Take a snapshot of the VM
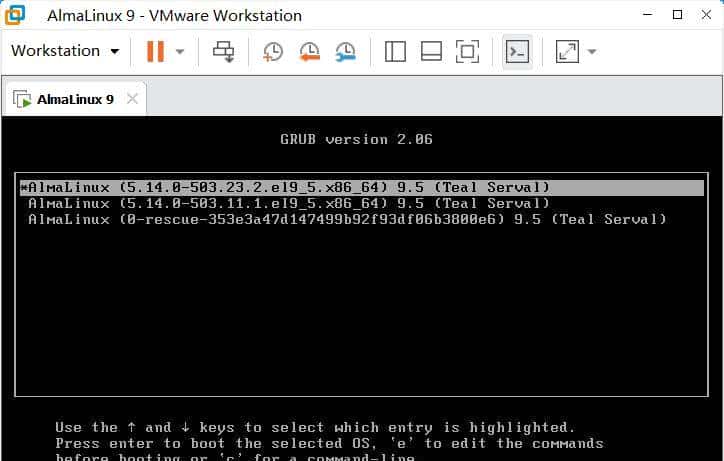The width and height of the screenshot is (724, 461). point(273,51)
